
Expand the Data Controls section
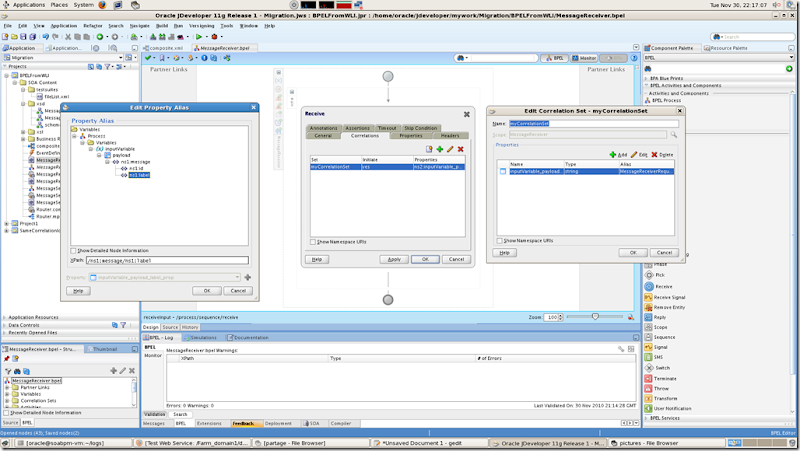click(x=5, y=325)
